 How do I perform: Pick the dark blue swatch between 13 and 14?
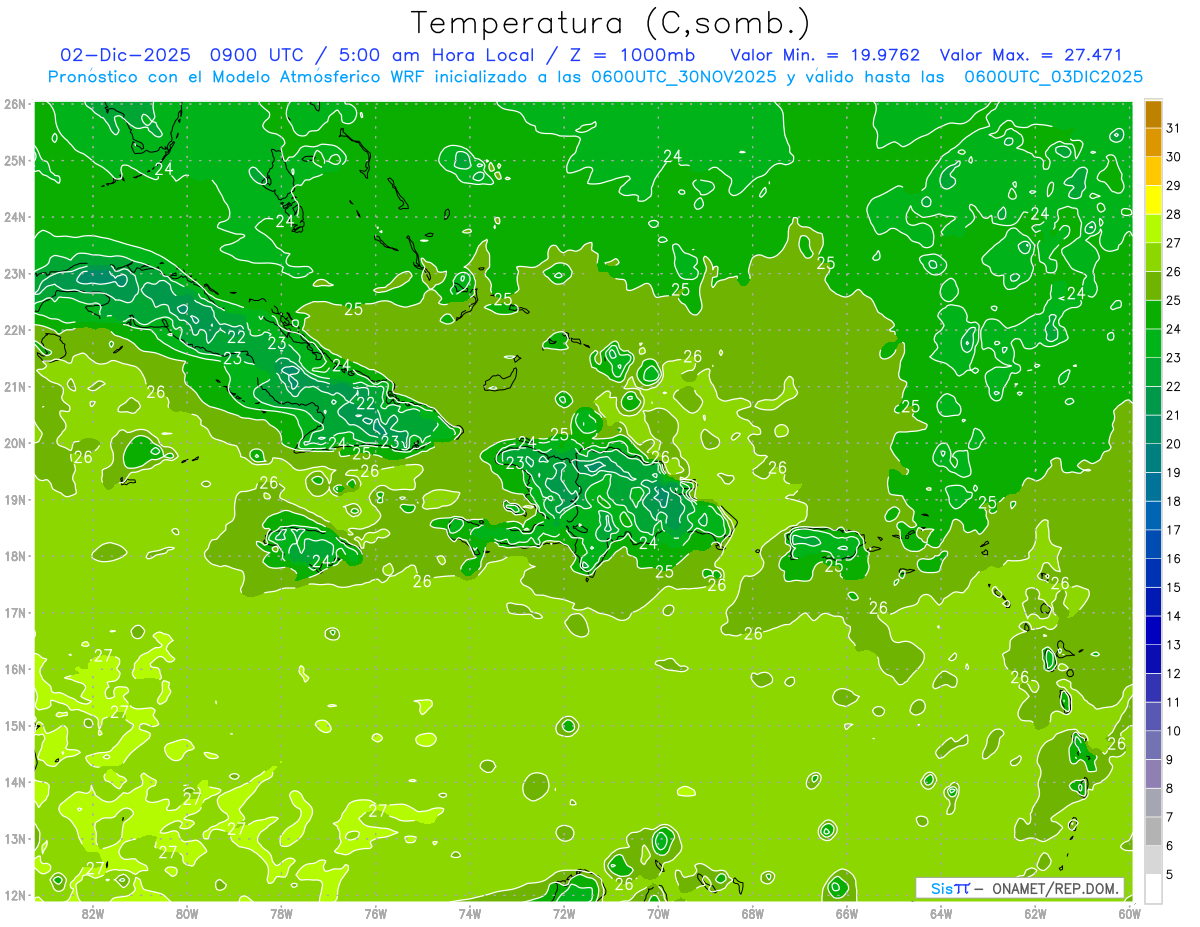click(x=1153, y=631)
